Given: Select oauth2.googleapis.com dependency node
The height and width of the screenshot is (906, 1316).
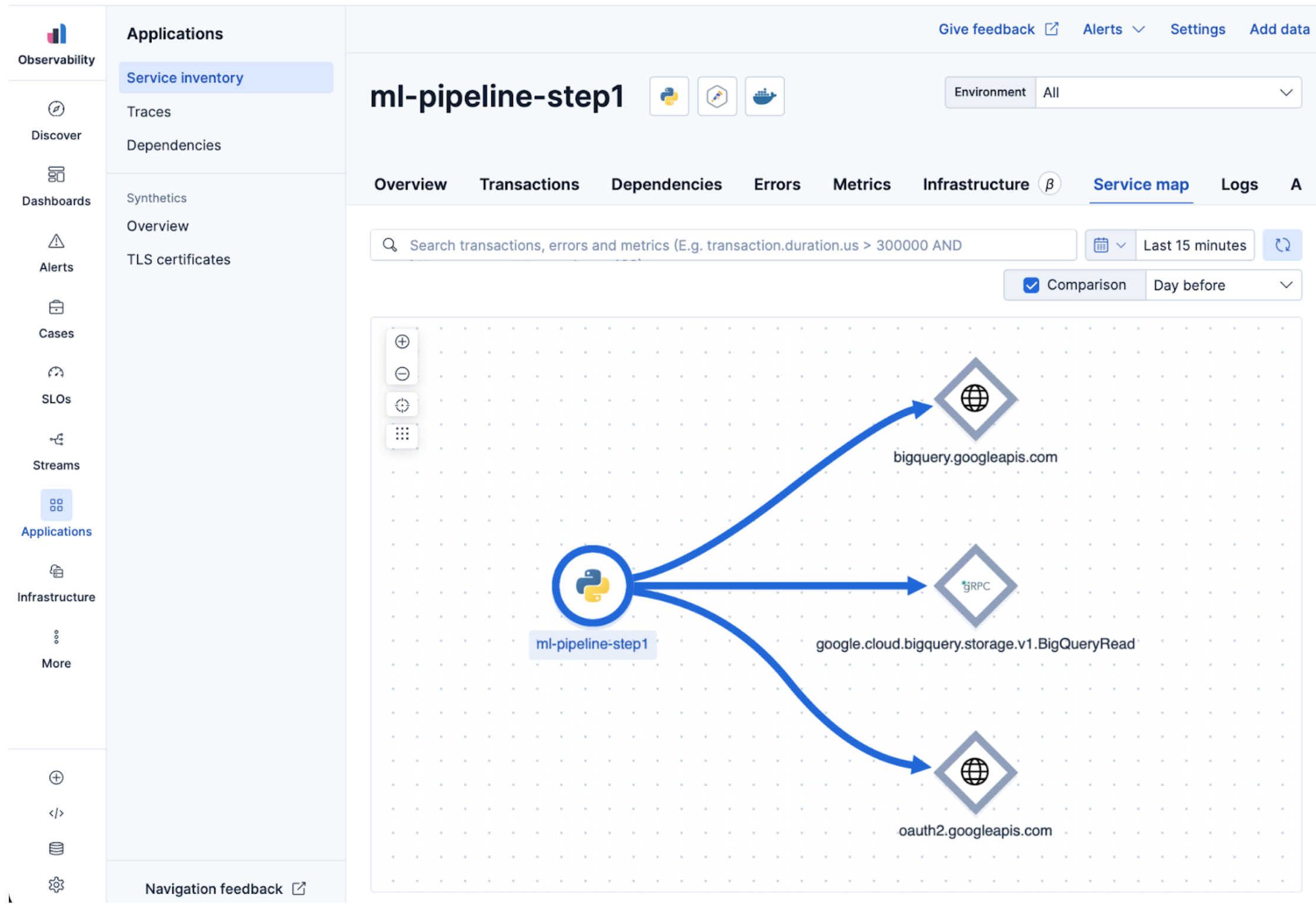Looking at the screenshot, I should pos(975,772).
